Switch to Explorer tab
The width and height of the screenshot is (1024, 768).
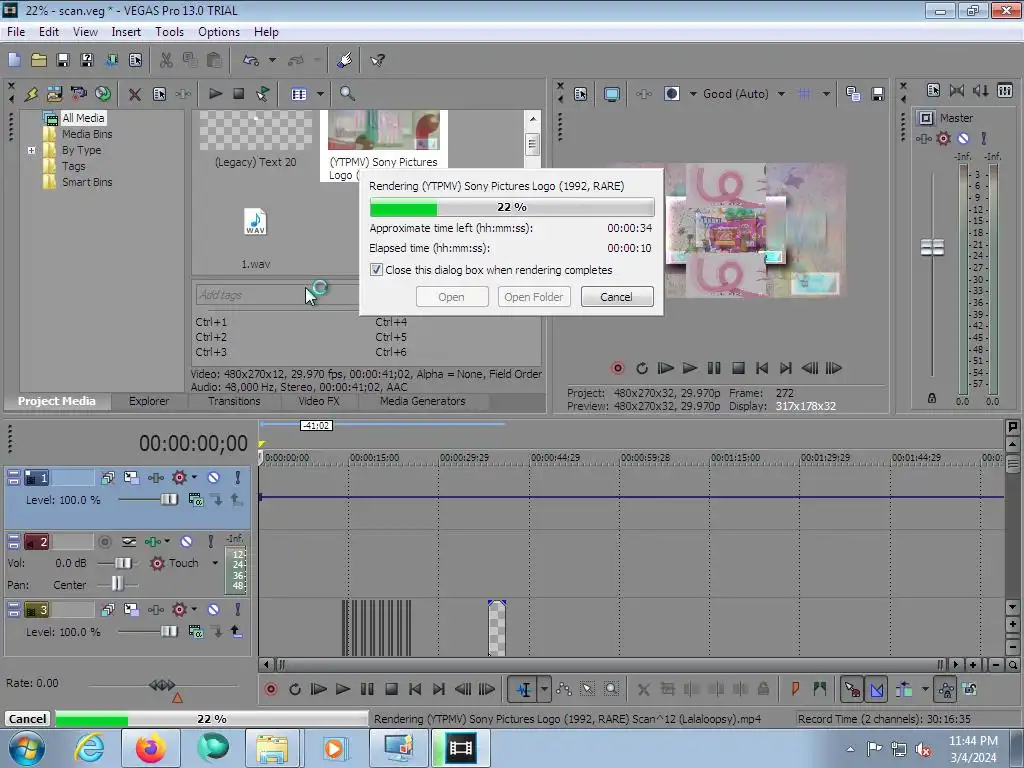[149, 401]
